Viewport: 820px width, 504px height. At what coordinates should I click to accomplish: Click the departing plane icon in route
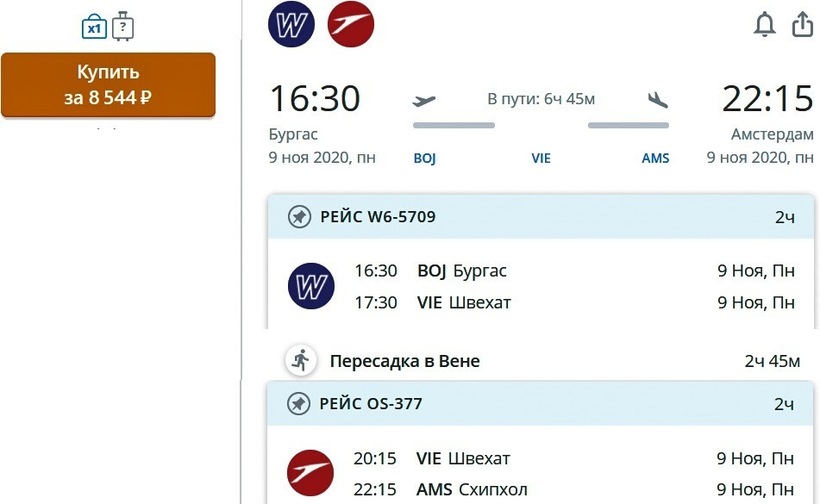425,100
